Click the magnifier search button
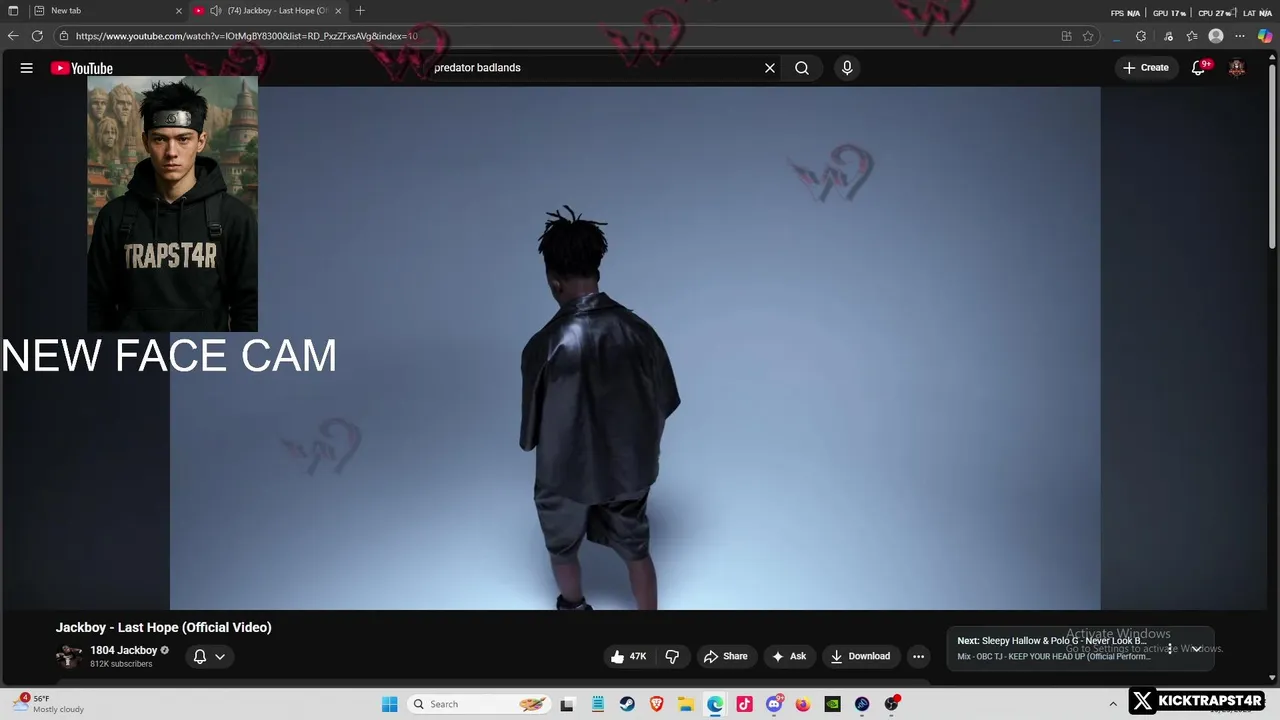The image size is (1280, 720). [x=802, y=68]
